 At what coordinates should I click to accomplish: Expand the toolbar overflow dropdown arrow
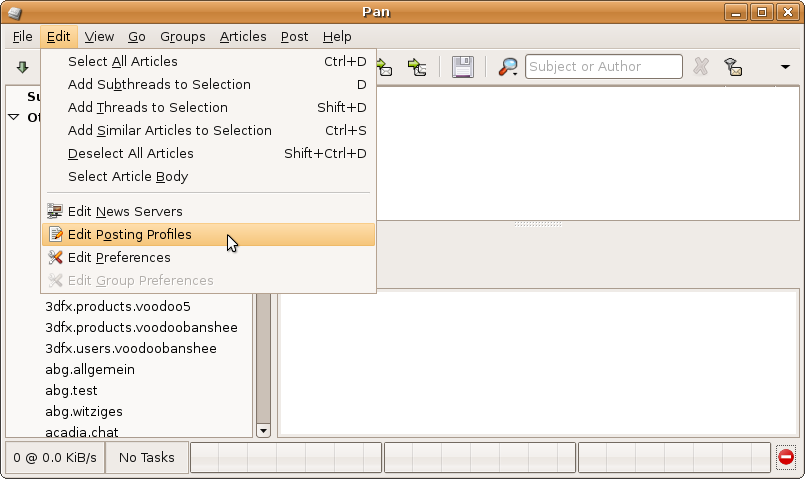785,67
